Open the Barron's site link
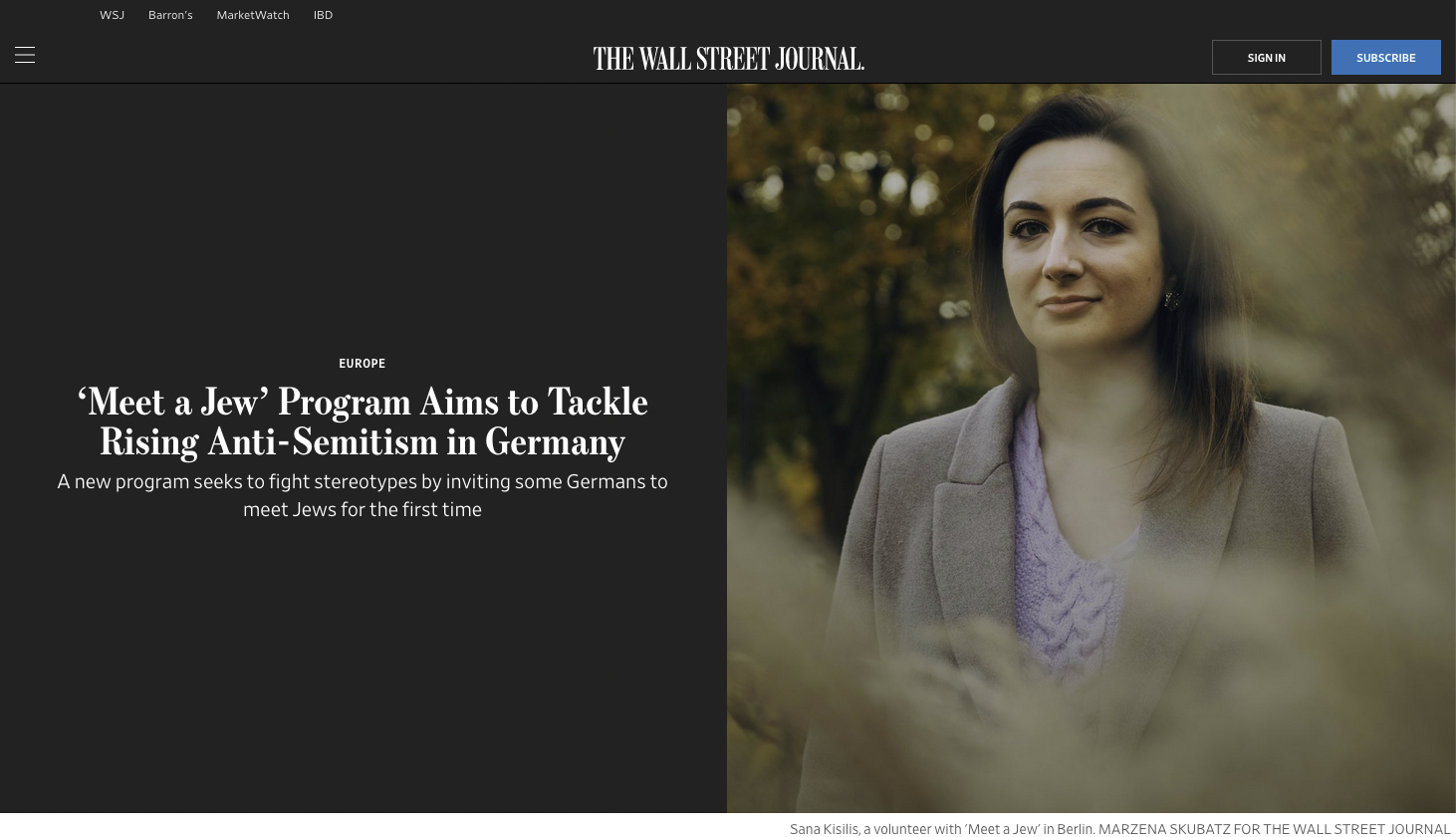This screenshot has width=1456, height=837. (170, 15)
